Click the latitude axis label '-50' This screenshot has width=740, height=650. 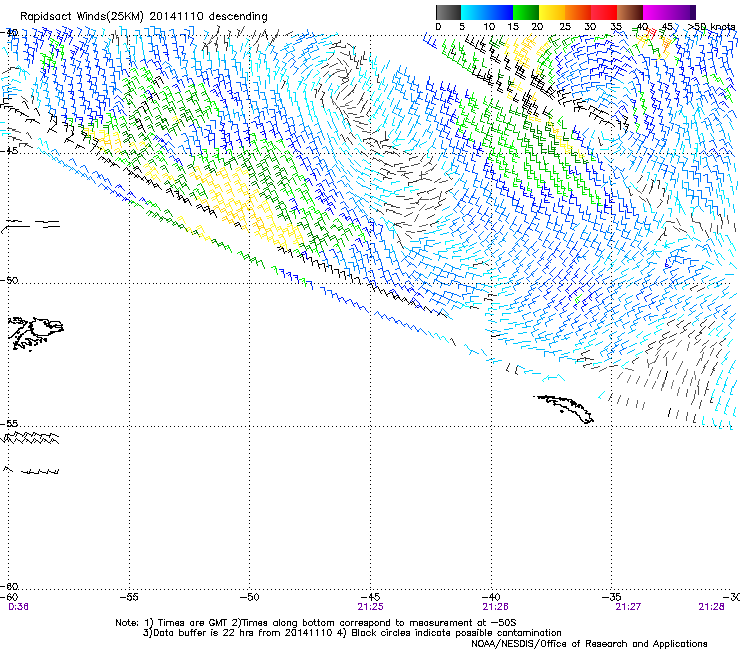[x=10, y=280]
